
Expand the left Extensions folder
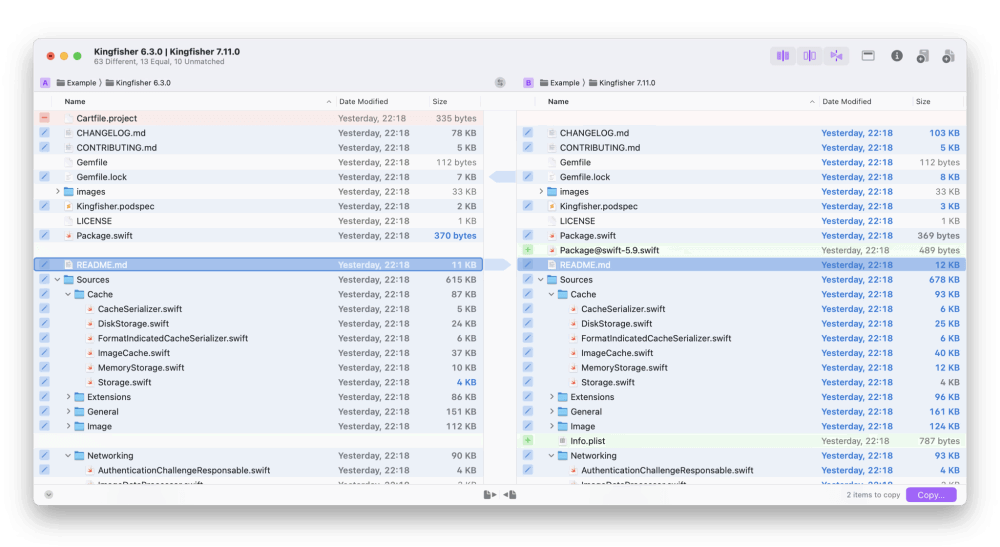pyautogui.click(x=68, y=397)
